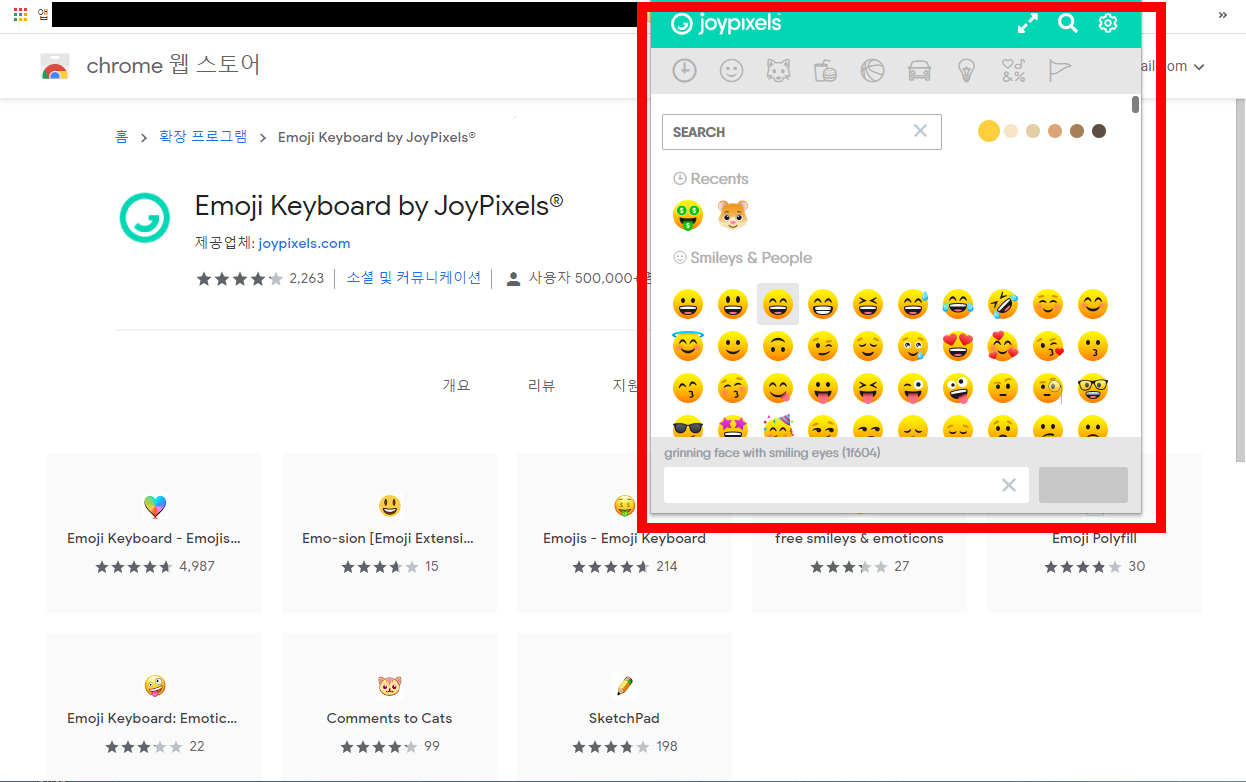The height and width of the screenshot is (782, 1246).
Task: Pick the smiling face with halo emoji
Action: [688, 346]
